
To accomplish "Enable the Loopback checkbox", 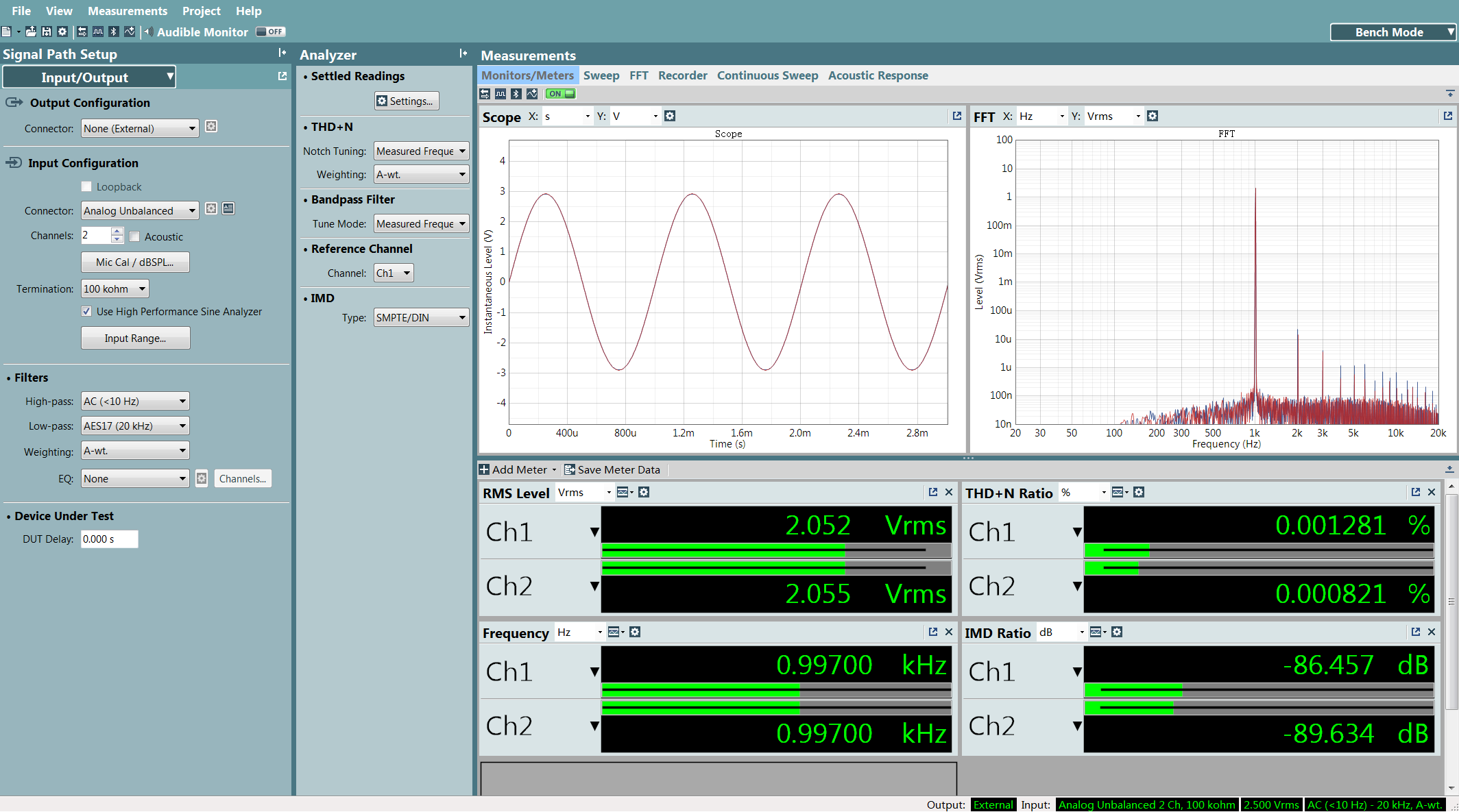I will [x=86, y=186].
